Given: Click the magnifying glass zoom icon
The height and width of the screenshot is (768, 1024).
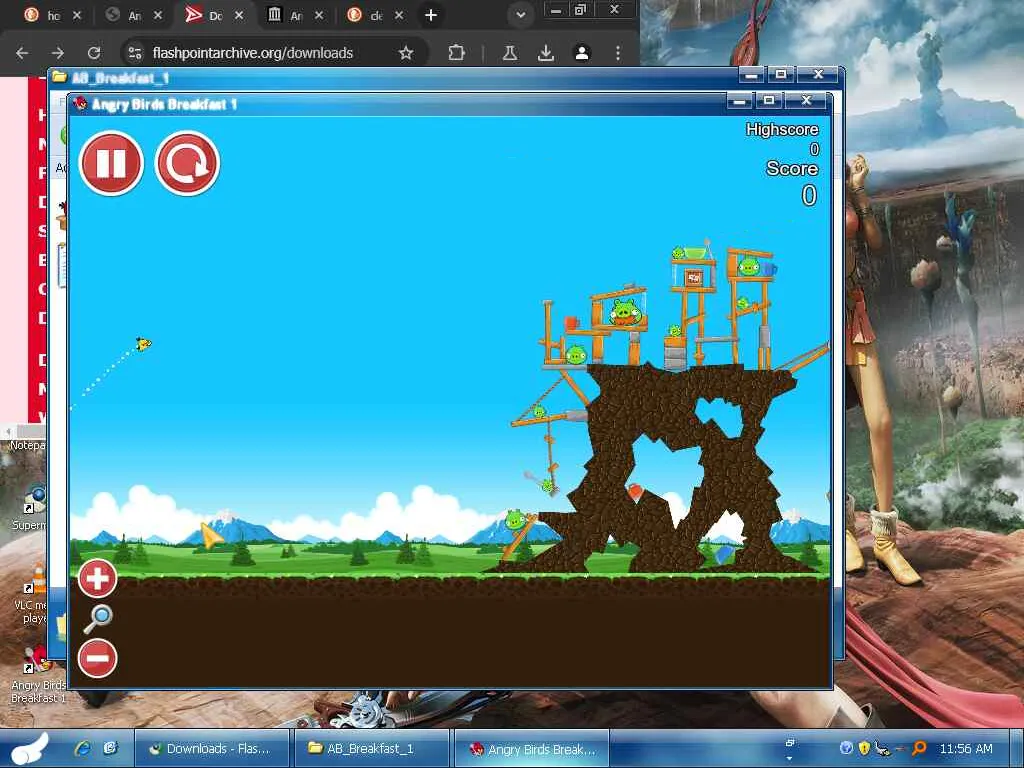Looking at the screenshot, I should (98, 619).
